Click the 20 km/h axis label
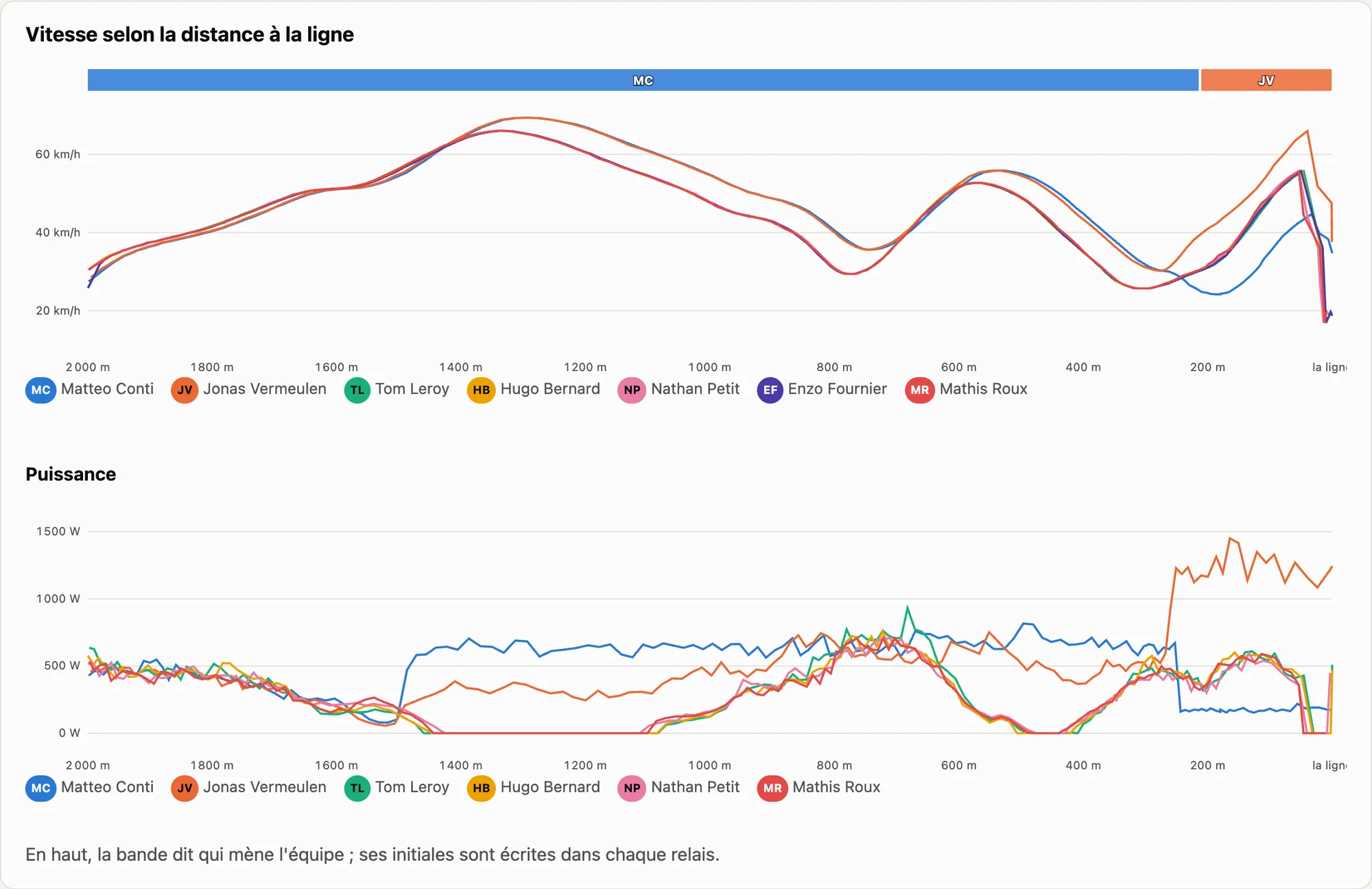Viewport: 1372px width, 889px height. 58,311
